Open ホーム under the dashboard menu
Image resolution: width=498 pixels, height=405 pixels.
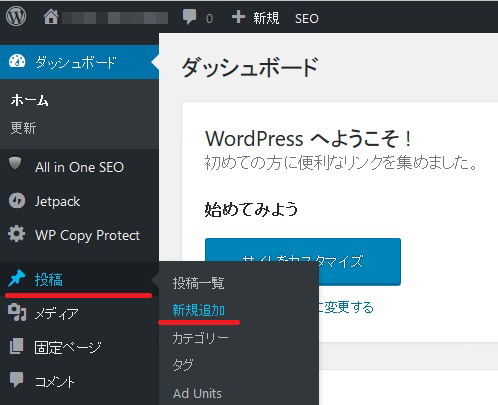[29, 100]
